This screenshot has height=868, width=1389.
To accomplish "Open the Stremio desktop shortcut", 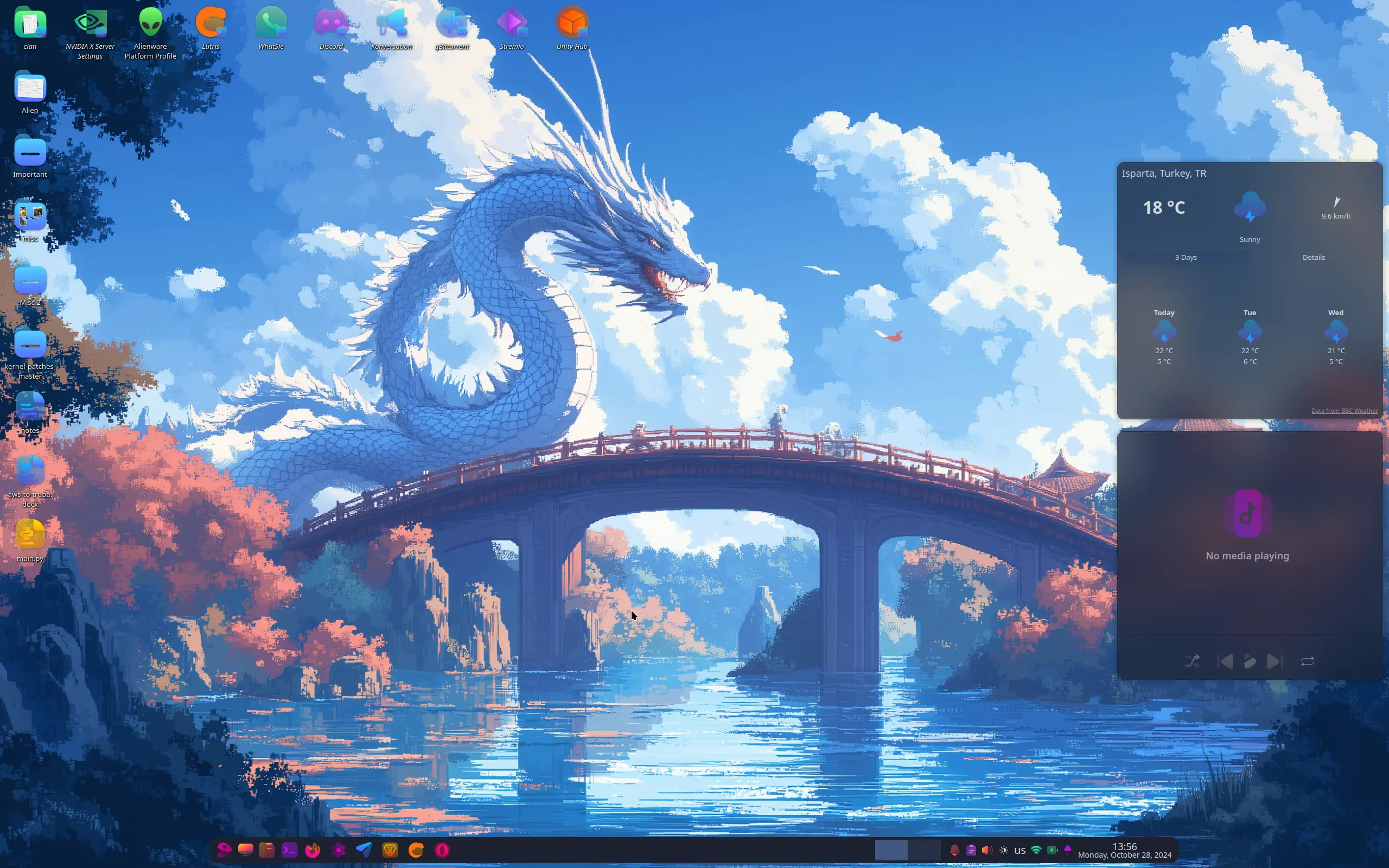I will [512, 28].
